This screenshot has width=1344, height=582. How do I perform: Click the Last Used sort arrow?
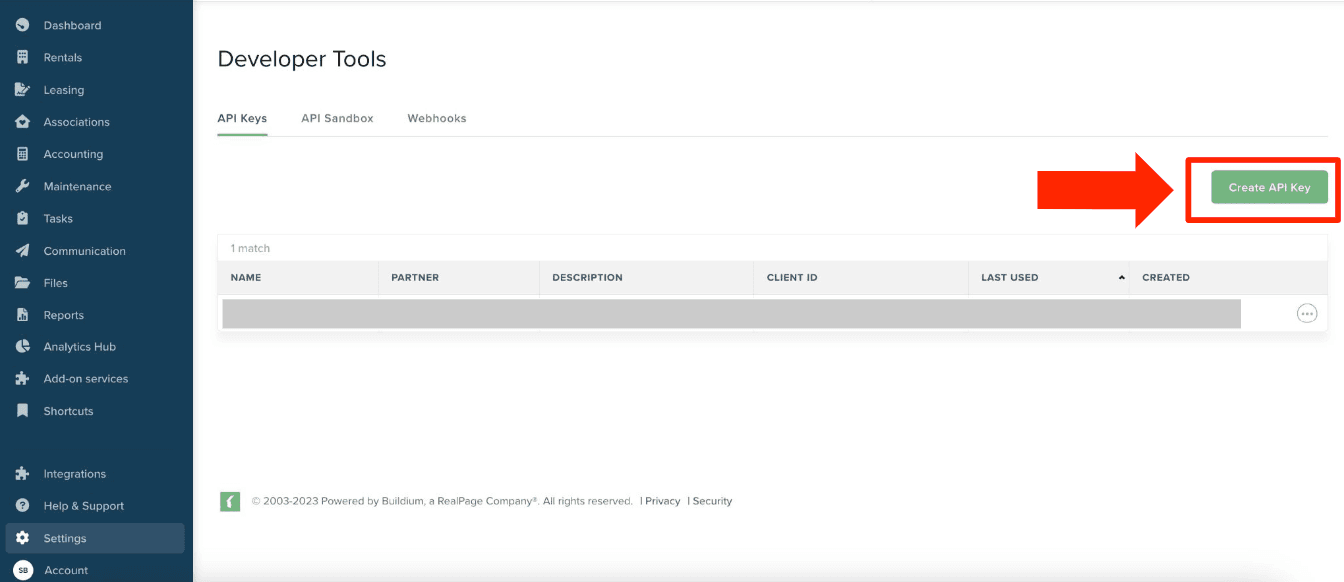pyautogui.click(x=1121, y=277)
